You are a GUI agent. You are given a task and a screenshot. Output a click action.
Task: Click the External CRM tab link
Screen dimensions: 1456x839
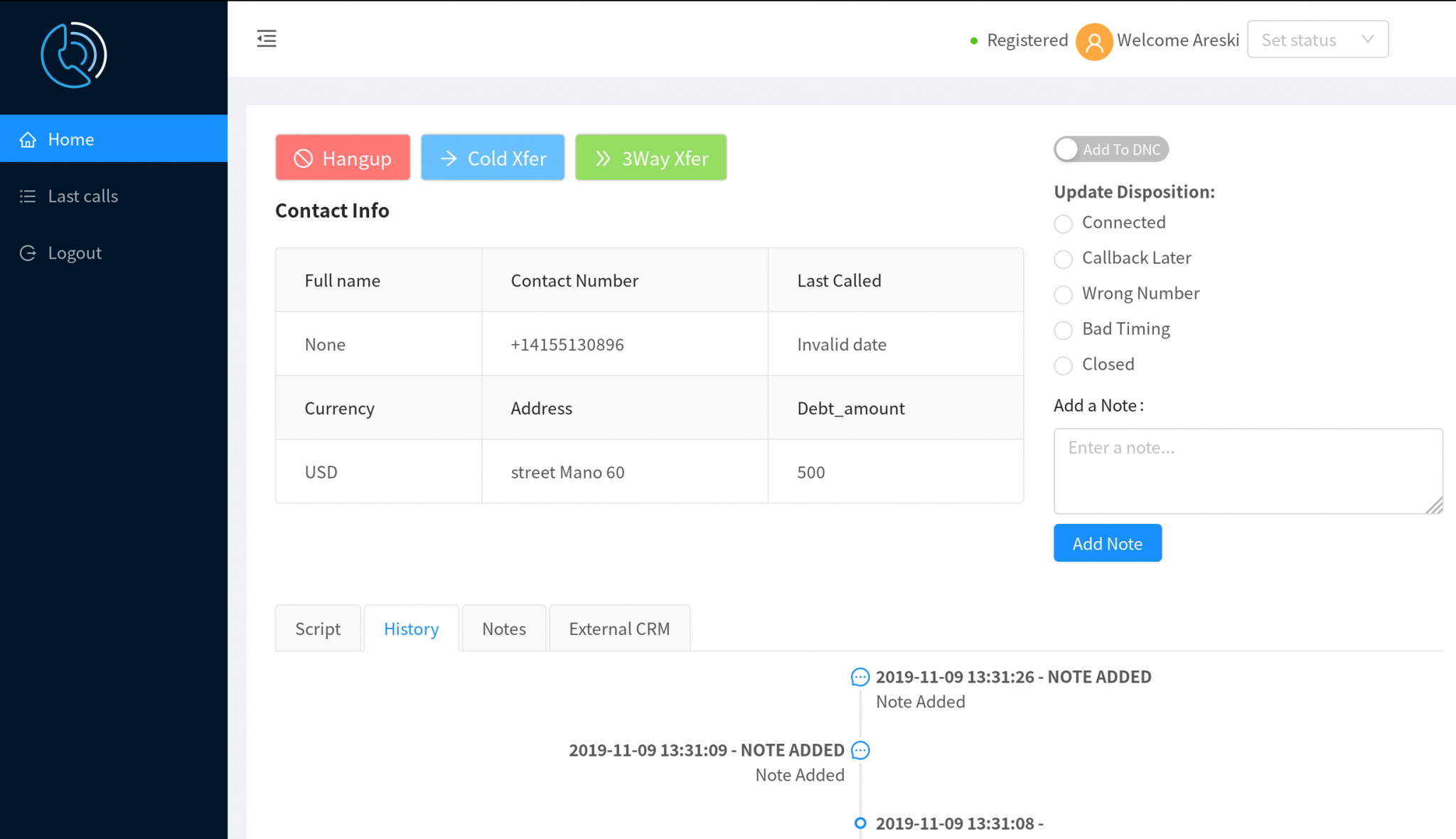coord(620,628)
